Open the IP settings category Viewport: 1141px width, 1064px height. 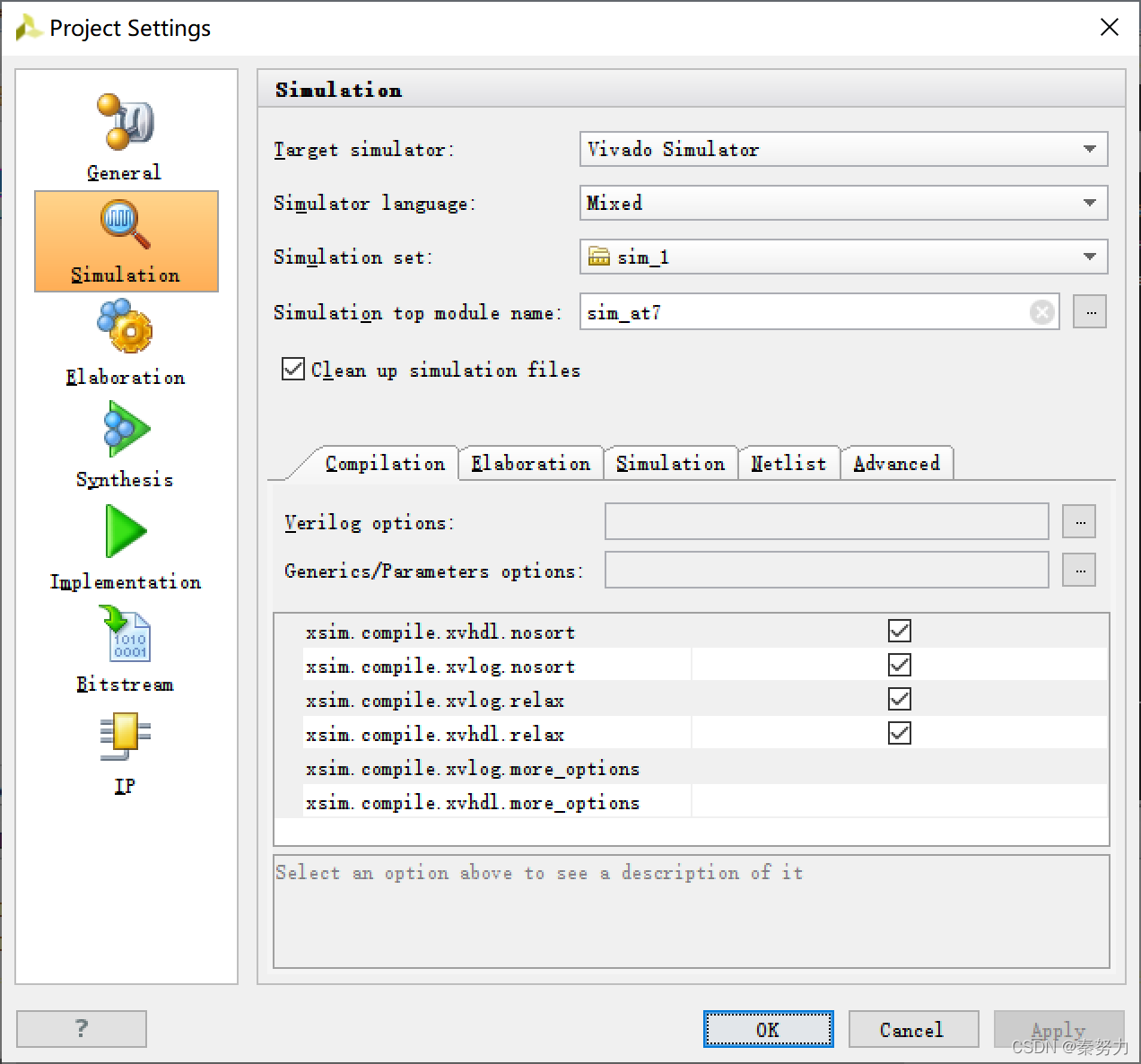[x=126, y=754]
